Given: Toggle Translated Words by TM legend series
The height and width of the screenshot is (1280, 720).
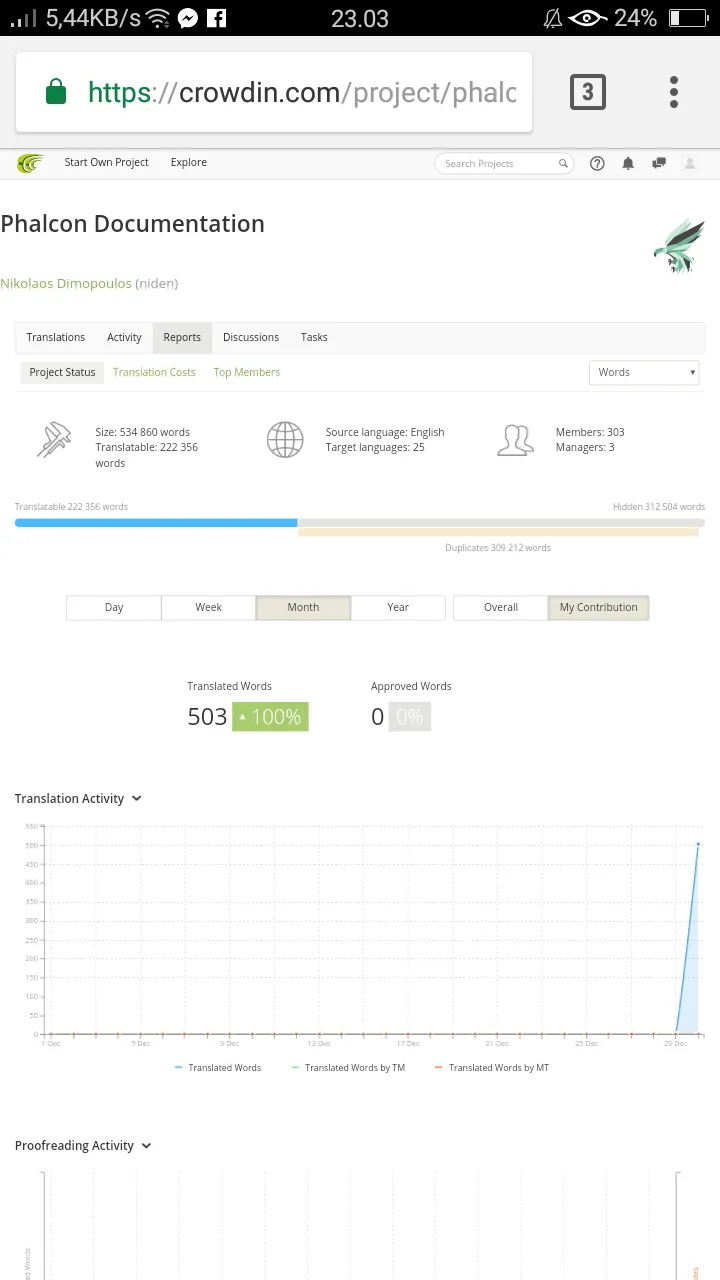Looking at the screenshot, I should pyautogui.click(x=348, y=1068).
